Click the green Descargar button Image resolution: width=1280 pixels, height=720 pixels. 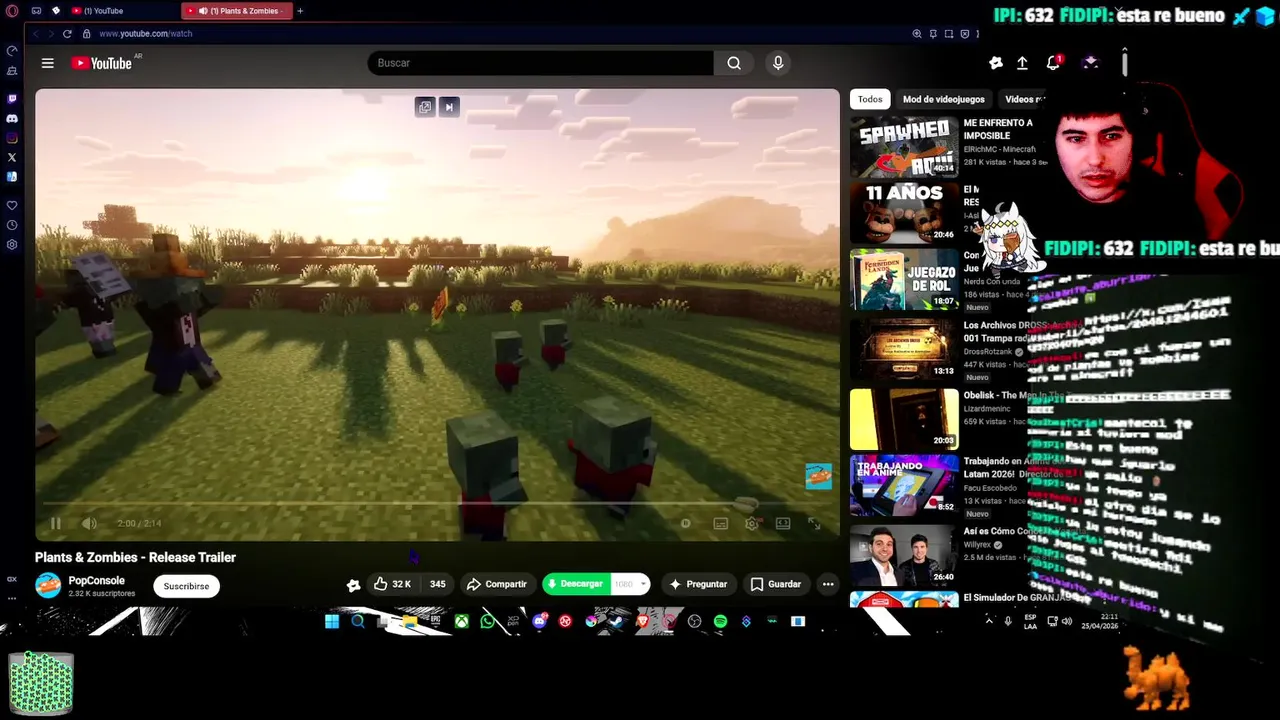tap(576, 584)
